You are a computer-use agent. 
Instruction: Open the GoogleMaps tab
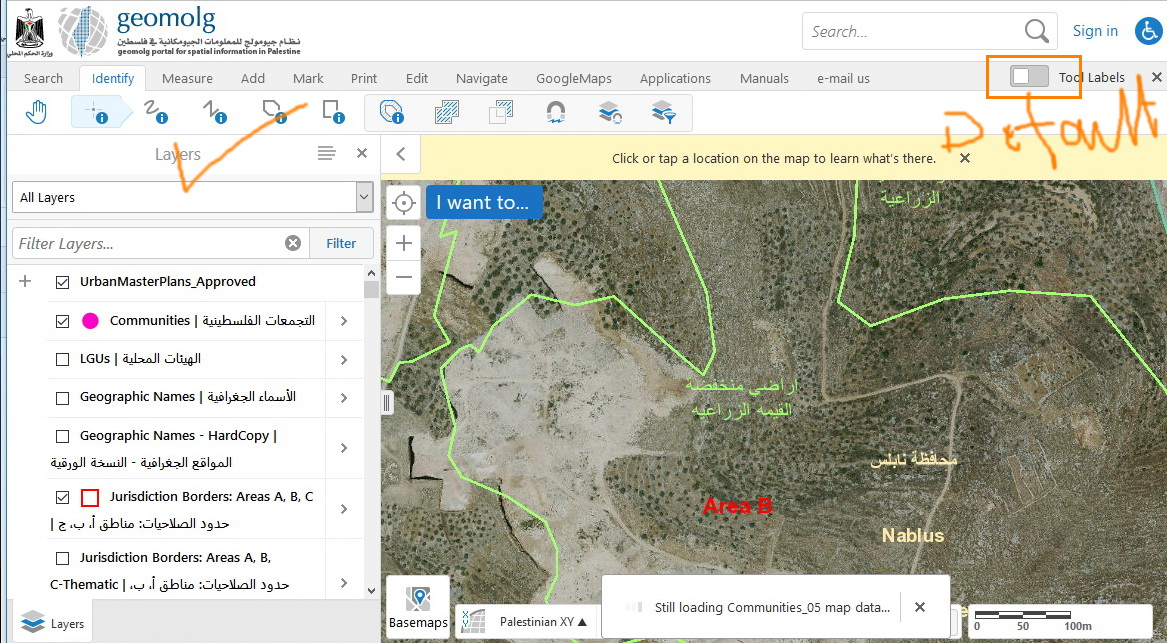(x=574, y=78)
